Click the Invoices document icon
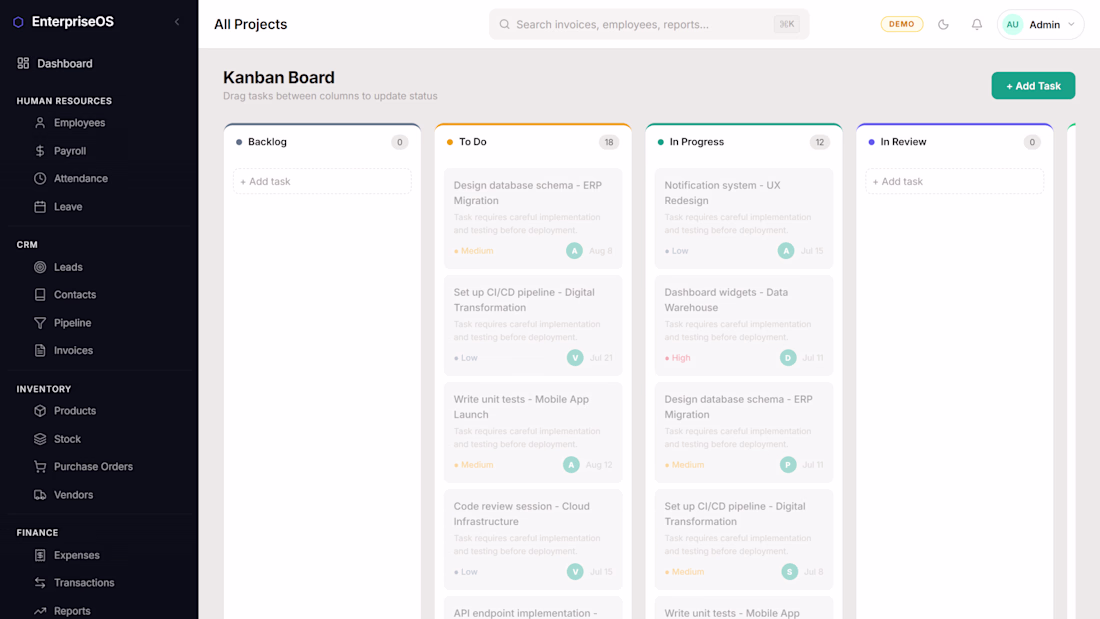 tap(40, 350)
